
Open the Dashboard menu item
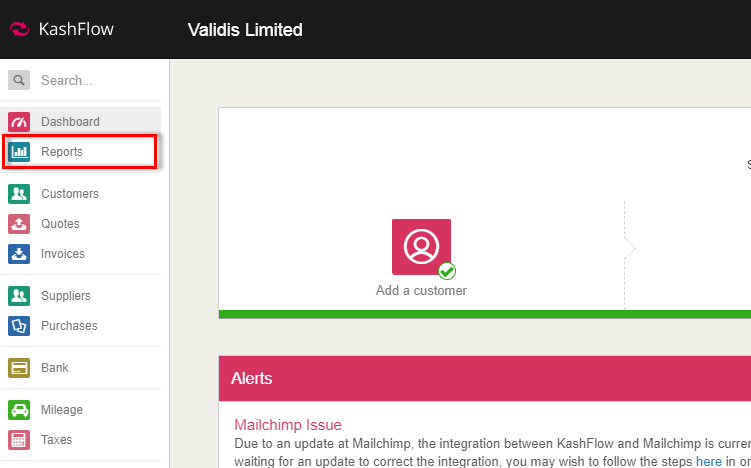[80, 122]
